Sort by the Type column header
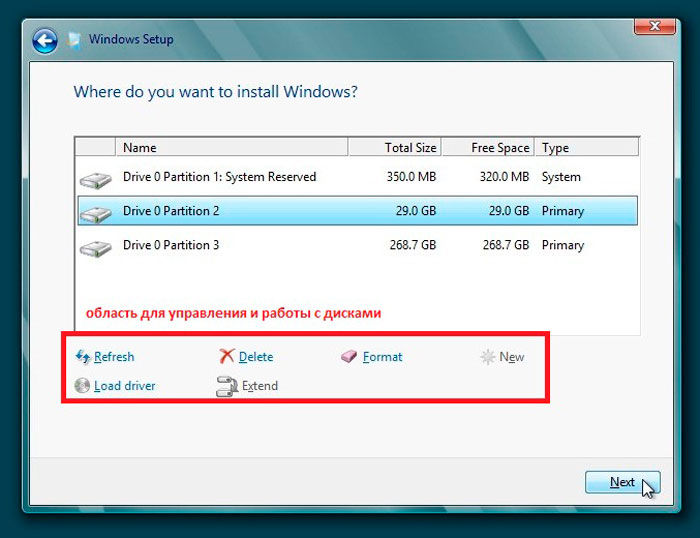 tap(587, 147)
